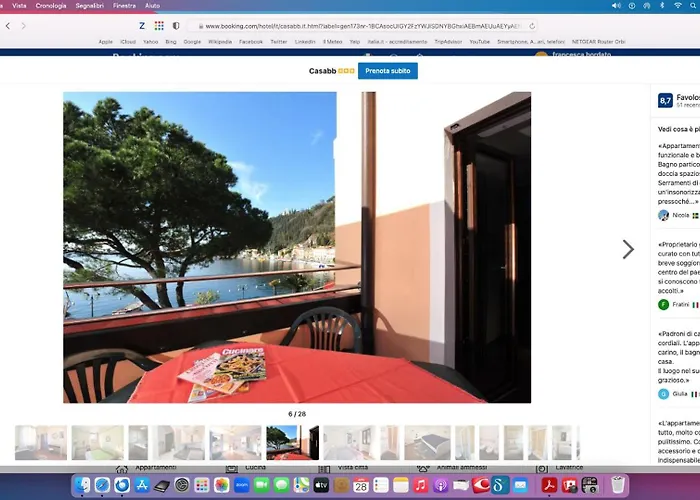The height and width of the screenshot is (500, 700).
Task: Open Mail envelope icon in Dock
Action: tap(520, 485)
